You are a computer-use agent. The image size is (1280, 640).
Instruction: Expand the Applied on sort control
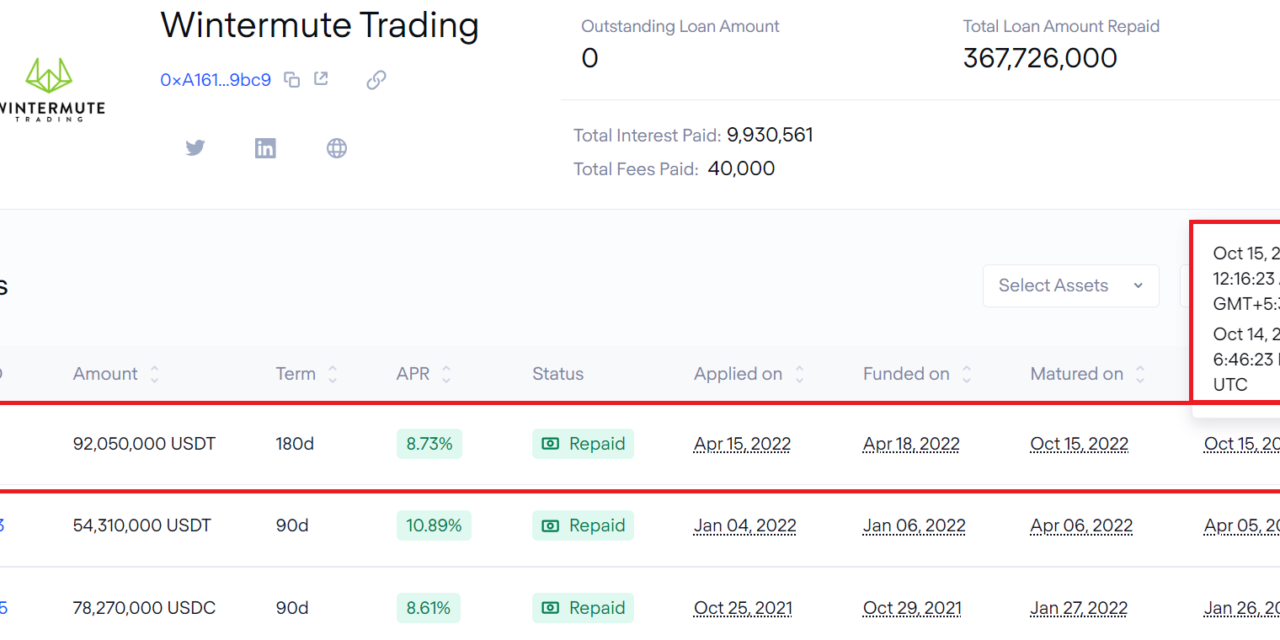pos(799,373)
